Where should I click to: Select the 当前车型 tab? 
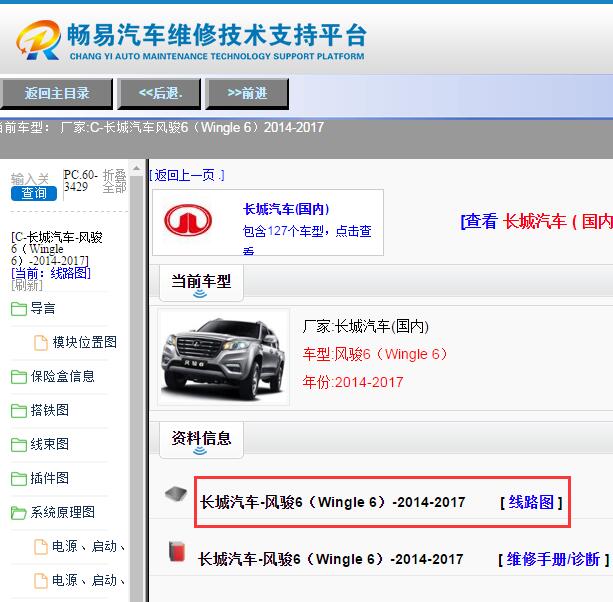pyautogui.click(x=201, y=282)
